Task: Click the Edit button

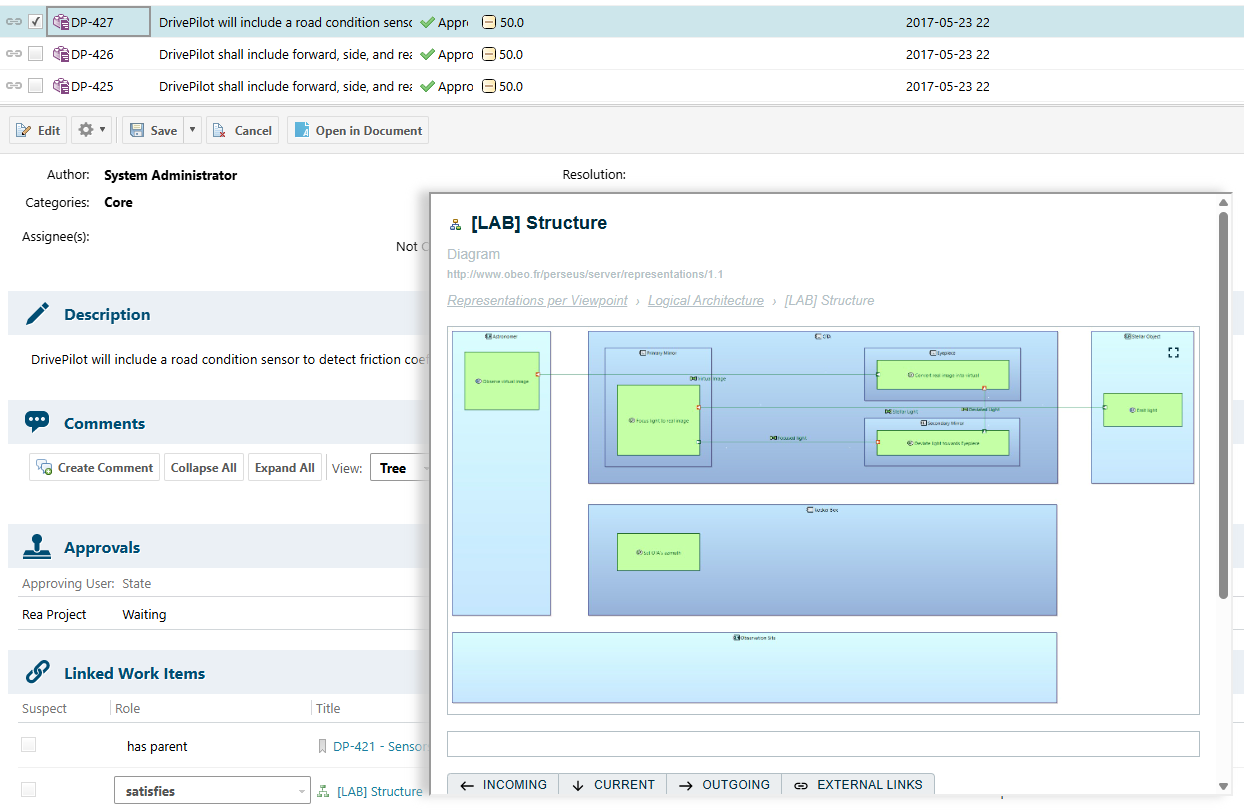Action: pyautogui.click(x=39, y=130)
